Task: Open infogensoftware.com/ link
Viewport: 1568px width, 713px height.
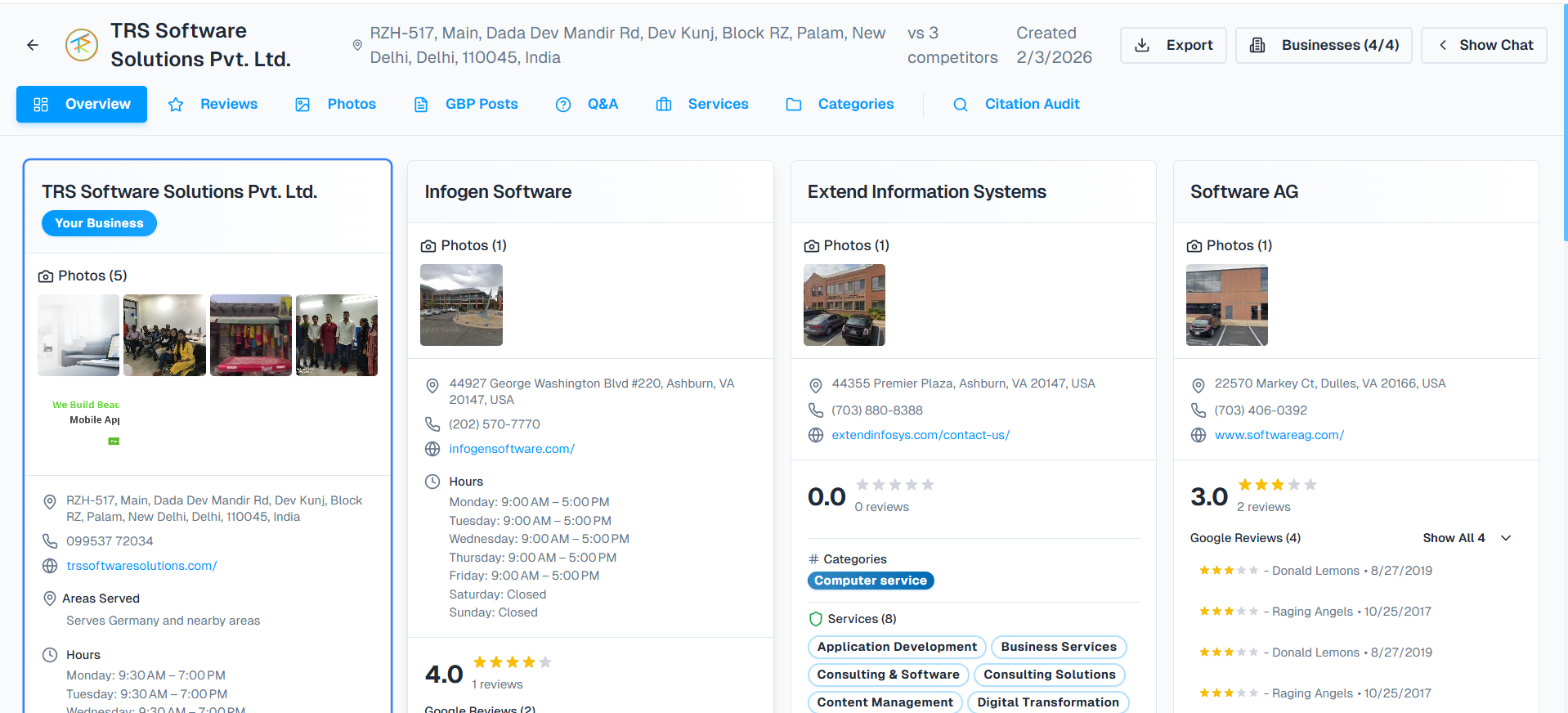Action: (x=512, y=449)
